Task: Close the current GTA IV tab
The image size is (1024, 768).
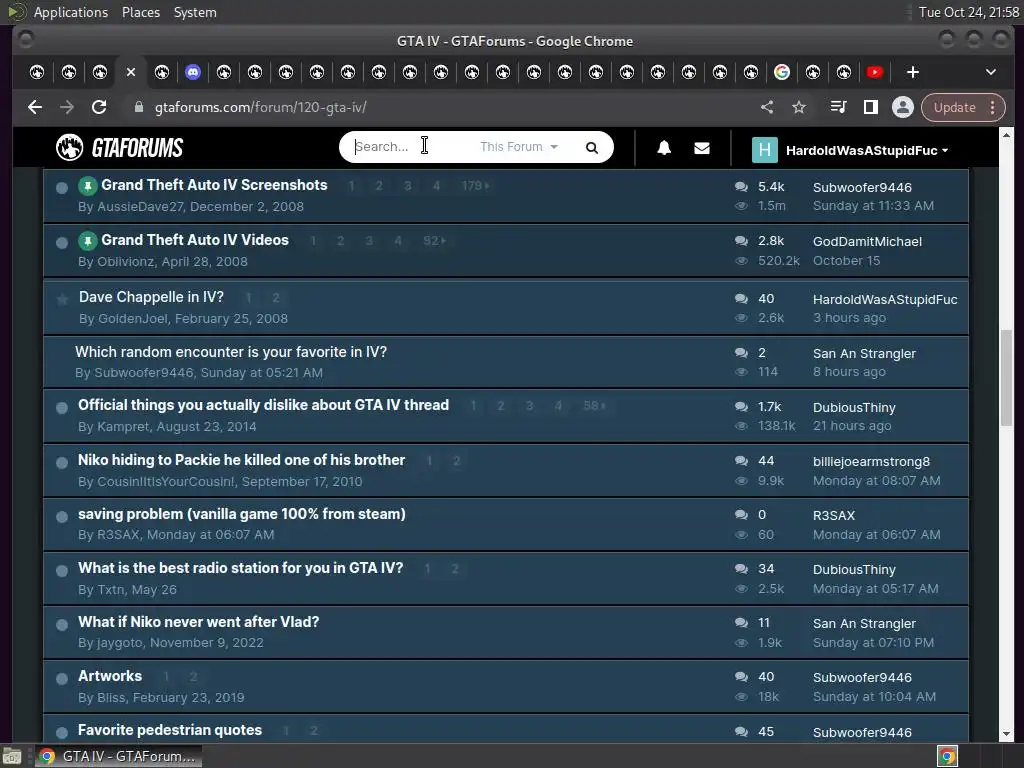Action: click(131, 72)
